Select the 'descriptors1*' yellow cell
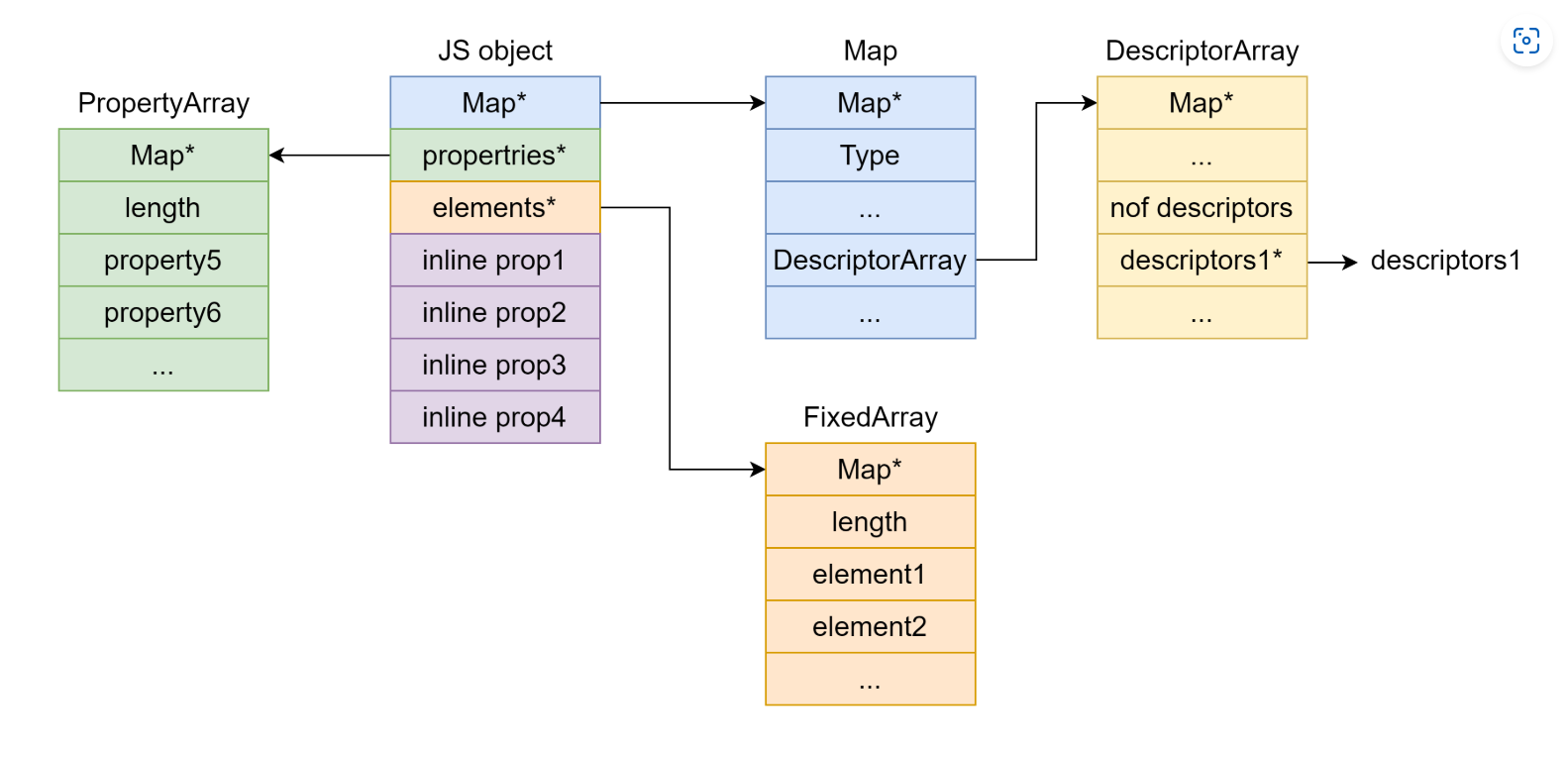 pyautogui.click(x=1202, y=261)
